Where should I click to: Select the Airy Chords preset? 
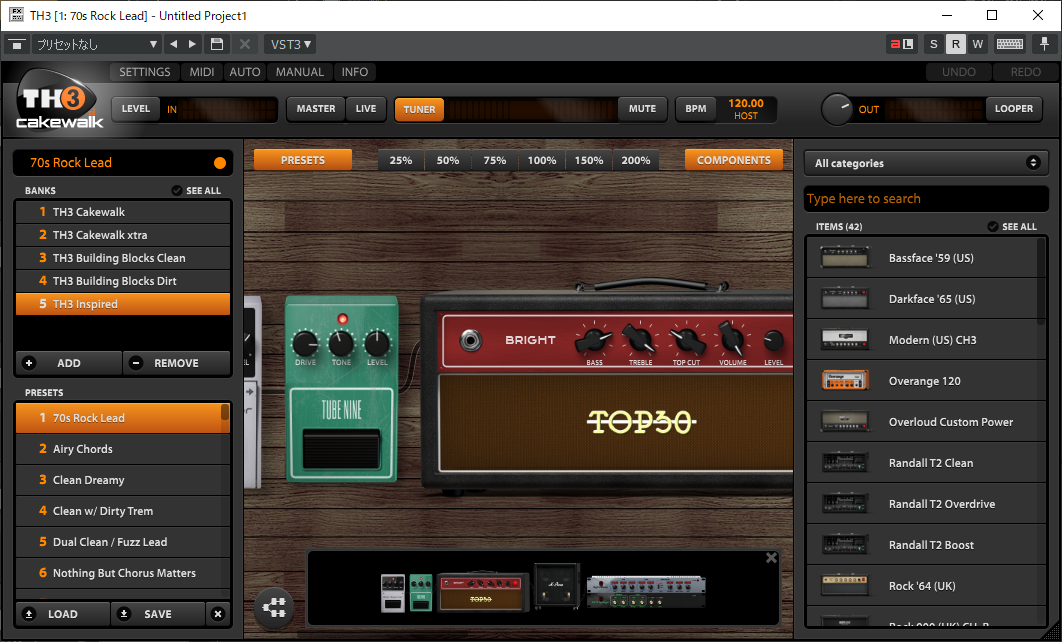tap(123, 449)
